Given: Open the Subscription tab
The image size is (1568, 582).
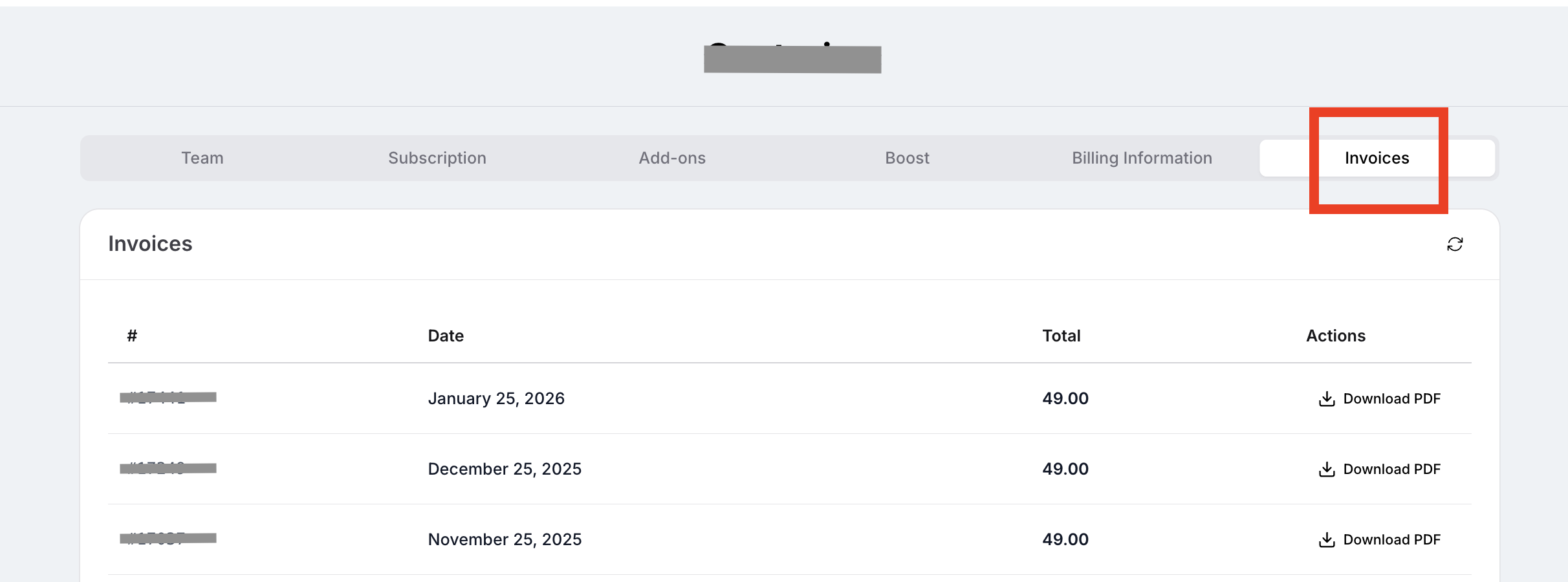Looking at the screenshot, I should pos(437,158).
